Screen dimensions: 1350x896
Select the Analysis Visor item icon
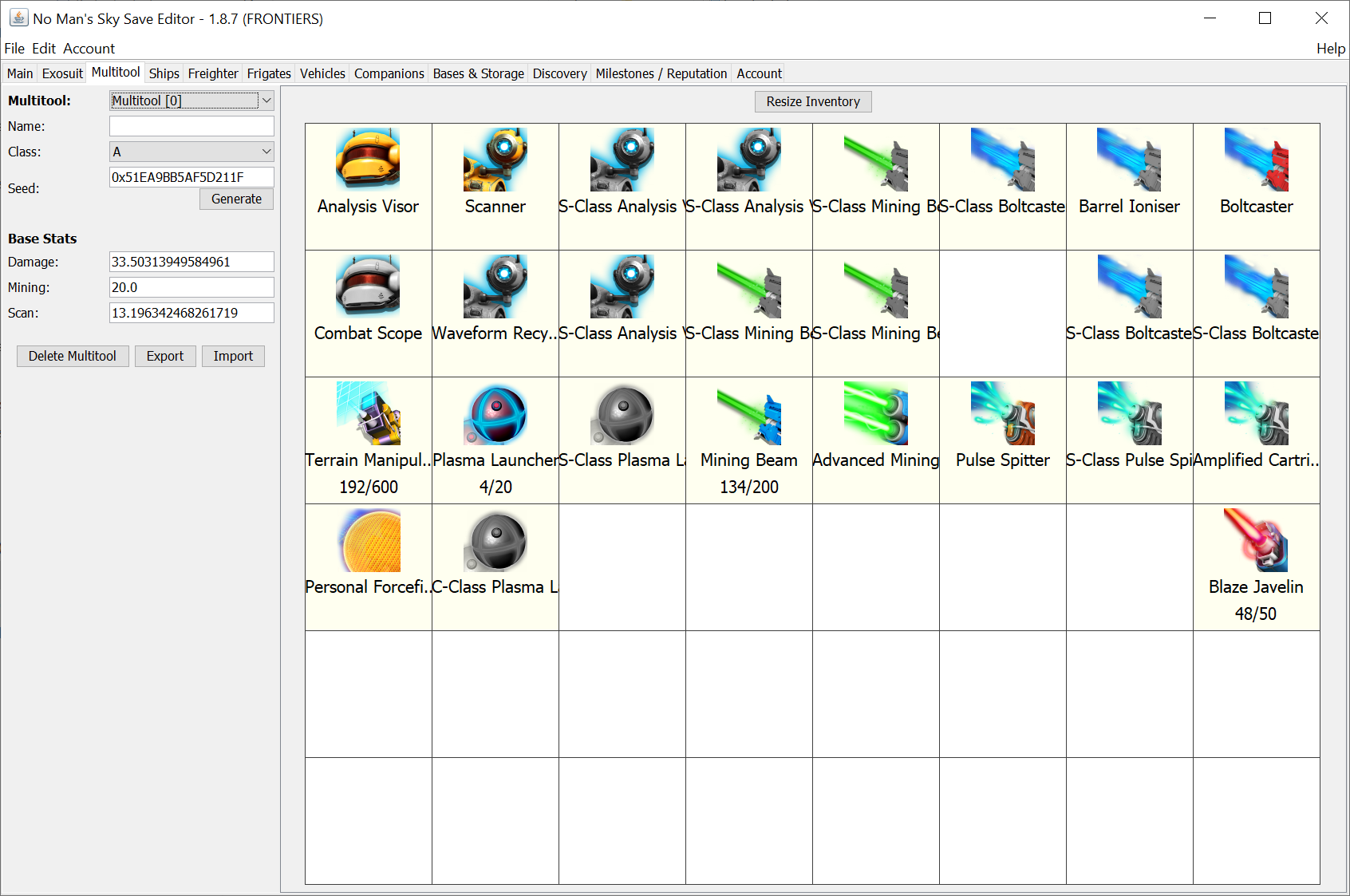point(368,159)
